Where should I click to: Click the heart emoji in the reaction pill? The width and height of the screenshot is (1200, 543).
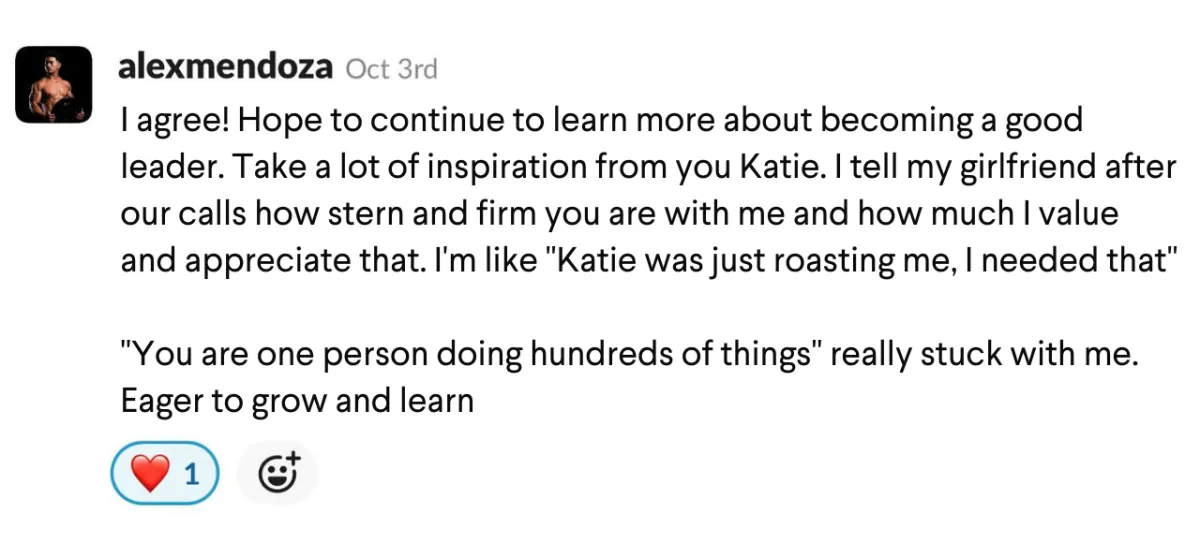(x=150, y=474)
